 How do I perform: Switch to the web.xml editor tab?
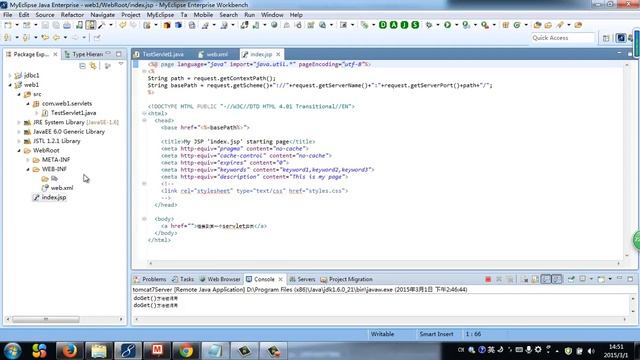tap(213, 54)
